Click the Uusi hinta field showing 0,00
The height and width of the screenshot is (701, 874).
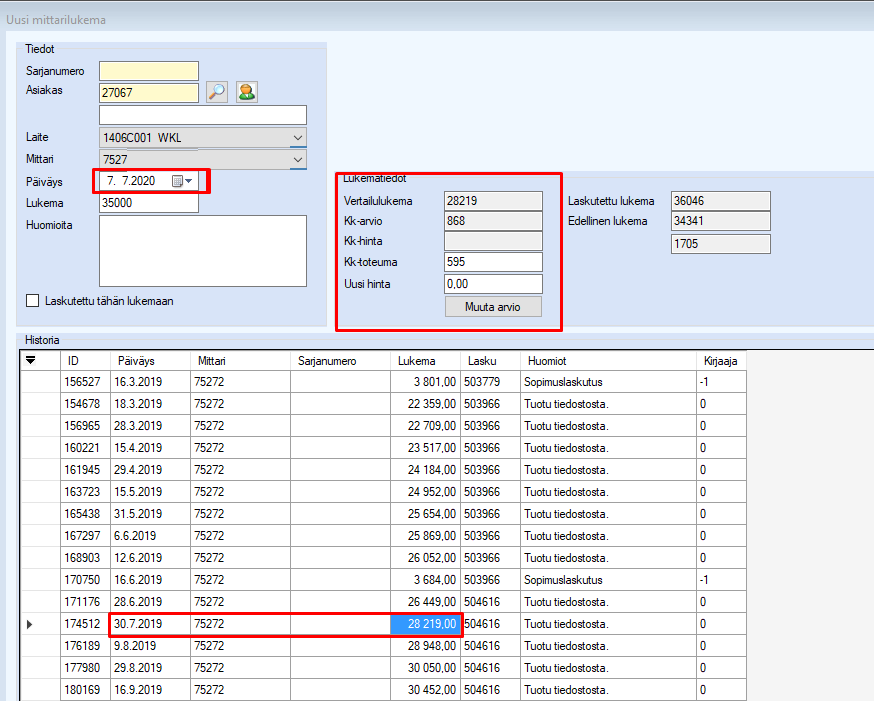(x=493, y=284)
